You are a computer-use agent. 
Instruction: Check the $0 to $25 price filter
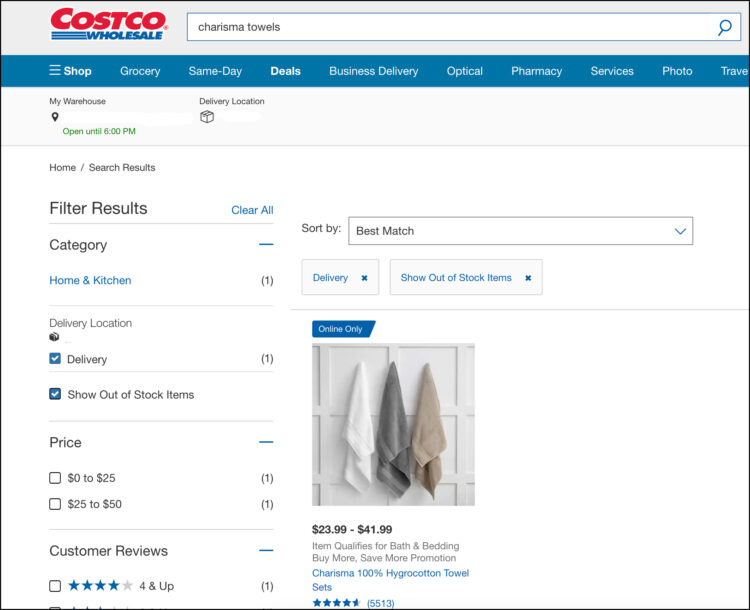click(x=55, y=478)
